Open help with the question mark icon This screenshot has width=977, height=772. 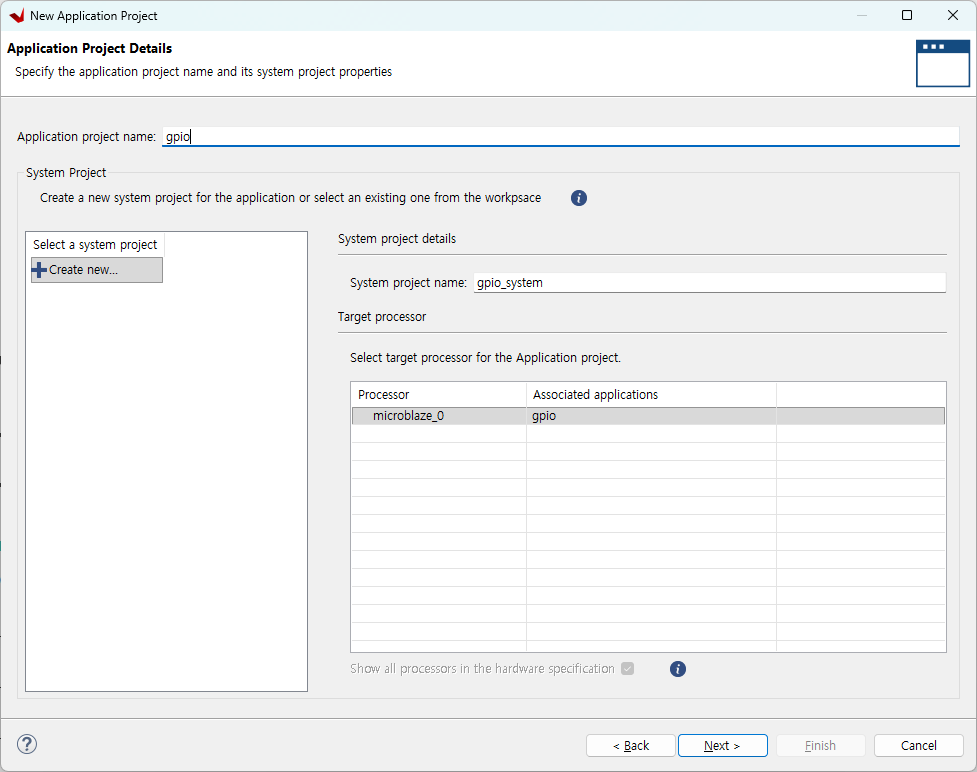click(x=27, y=744)
